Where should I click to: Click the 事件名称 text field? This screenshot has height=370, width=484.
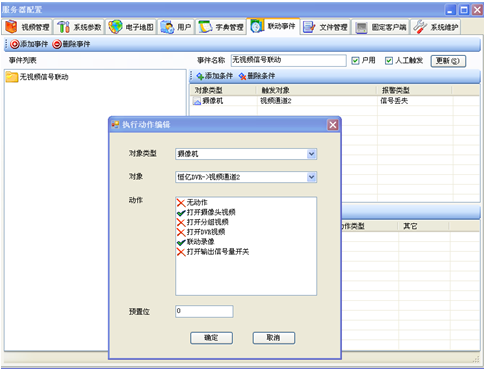288,60
